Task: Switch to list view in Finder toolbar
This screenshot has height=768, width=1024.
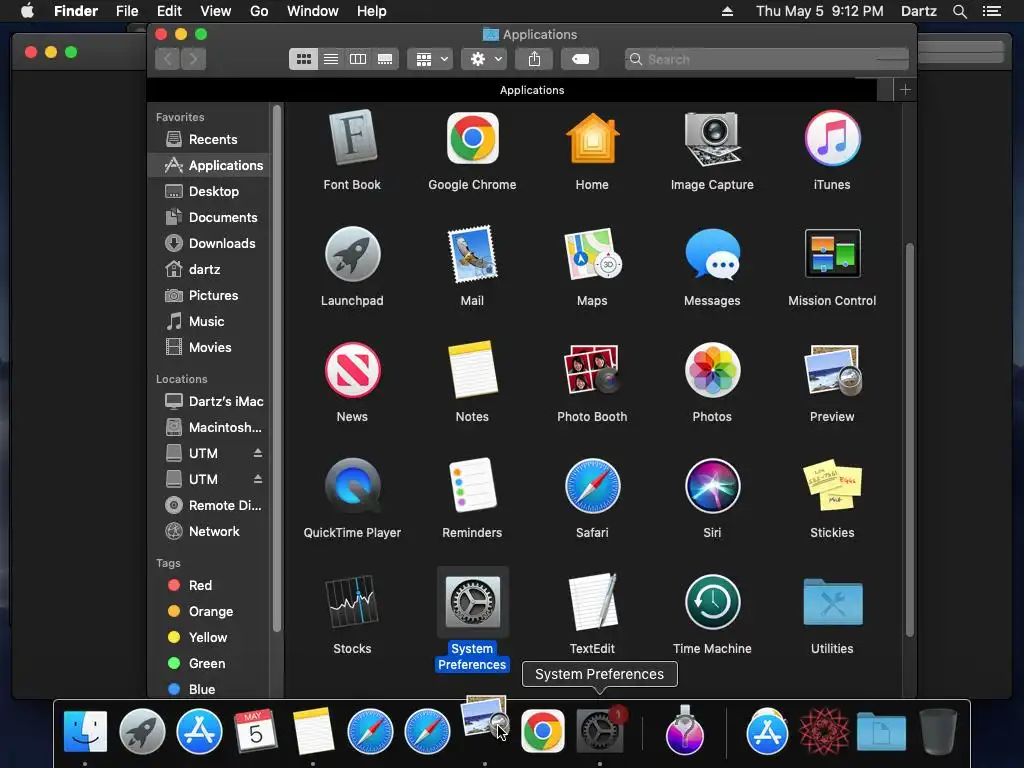Action: coord(331,59)
